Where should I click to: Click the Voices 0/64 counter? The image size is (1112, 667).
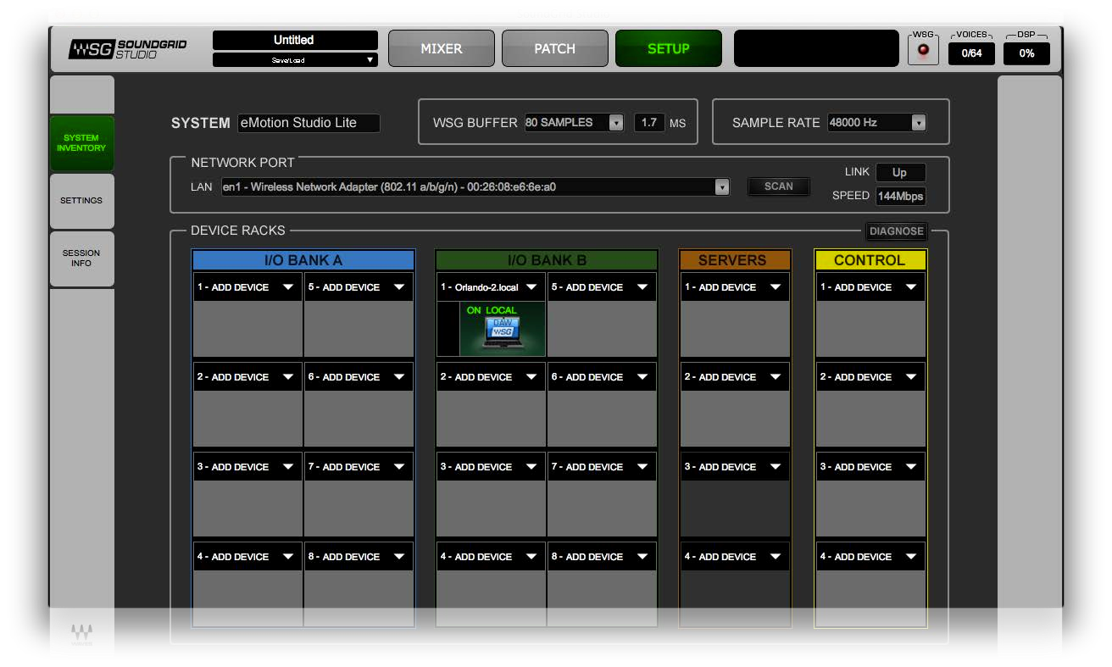972,53
